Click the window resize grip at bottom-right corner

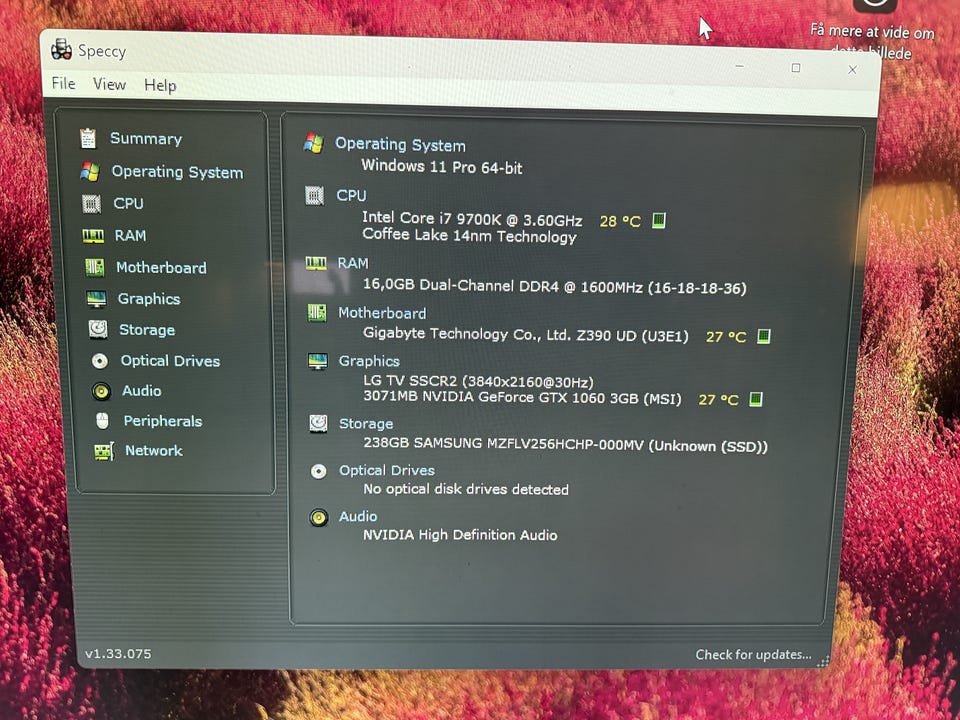[824, 661]
